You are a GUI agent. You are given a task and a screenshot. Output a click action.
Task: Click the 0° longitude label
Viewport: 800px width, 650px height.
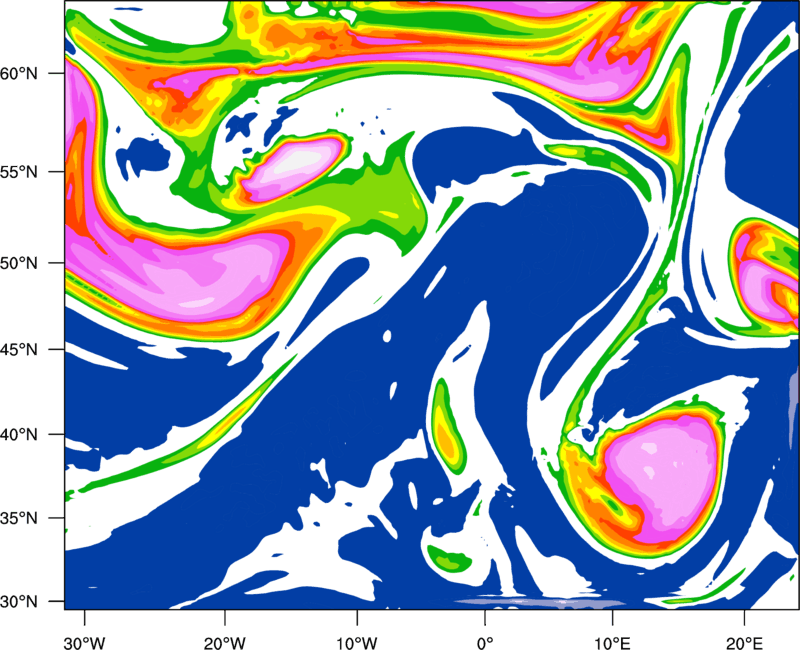(485, 643)
